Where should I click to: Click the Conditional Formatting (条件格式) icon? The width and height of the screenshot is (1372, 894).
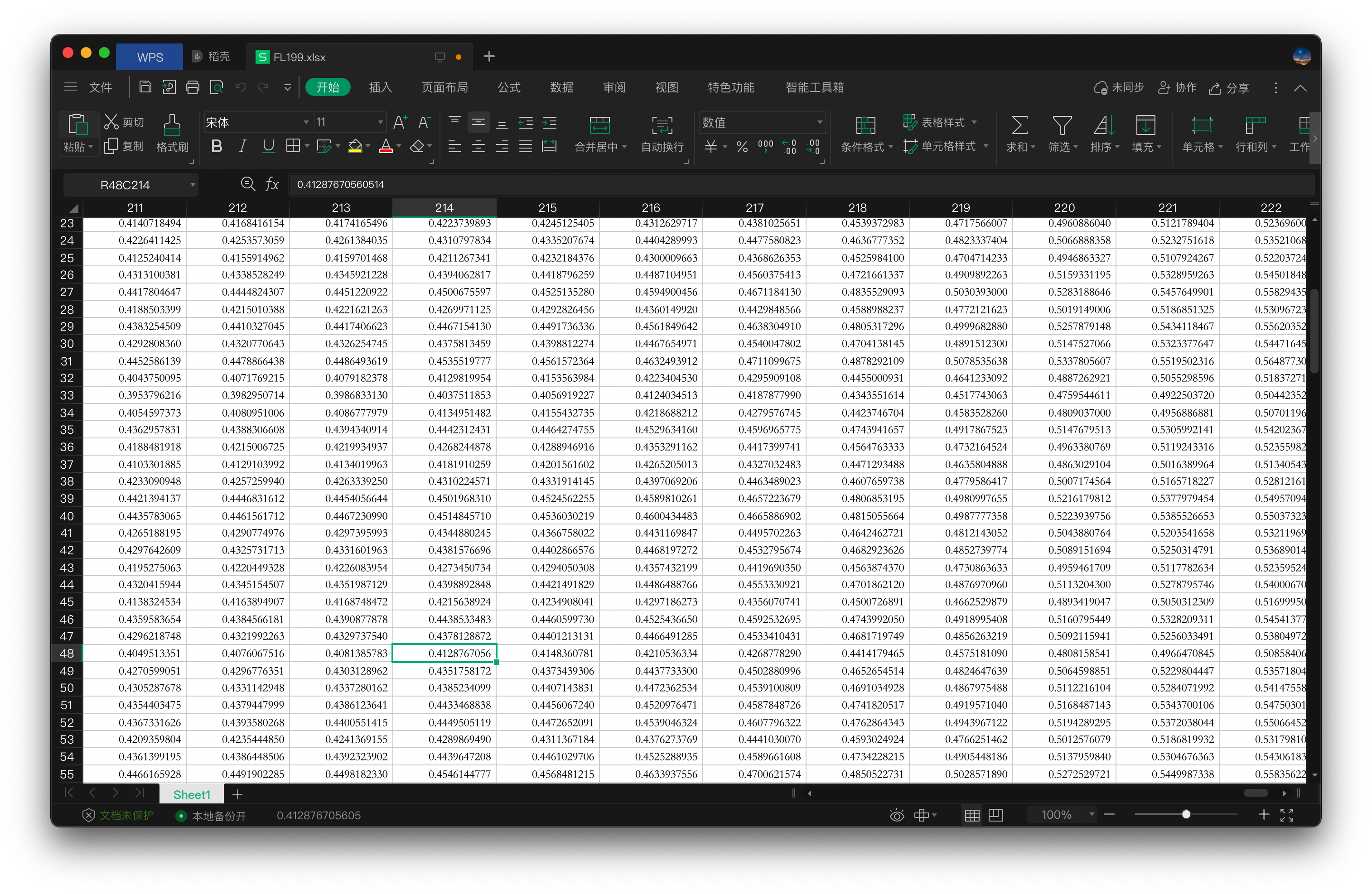coord(865,125)
